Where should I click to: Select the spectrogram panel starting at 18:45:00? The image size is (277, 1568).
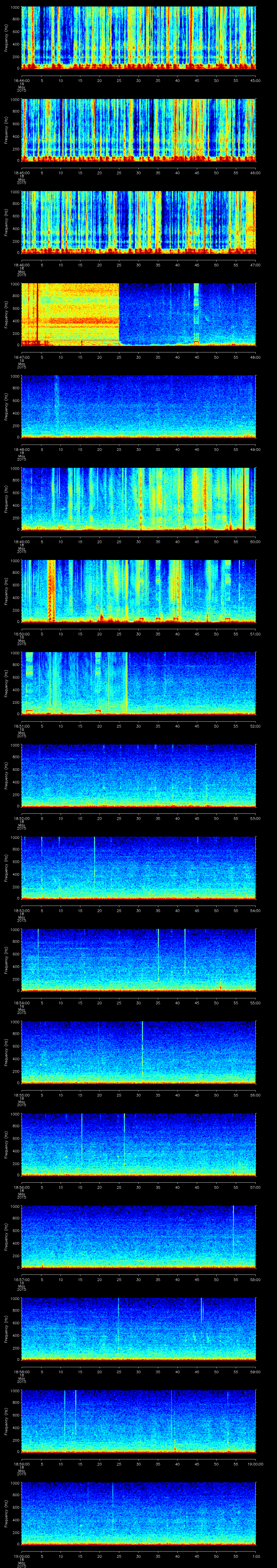pos(139,130)
